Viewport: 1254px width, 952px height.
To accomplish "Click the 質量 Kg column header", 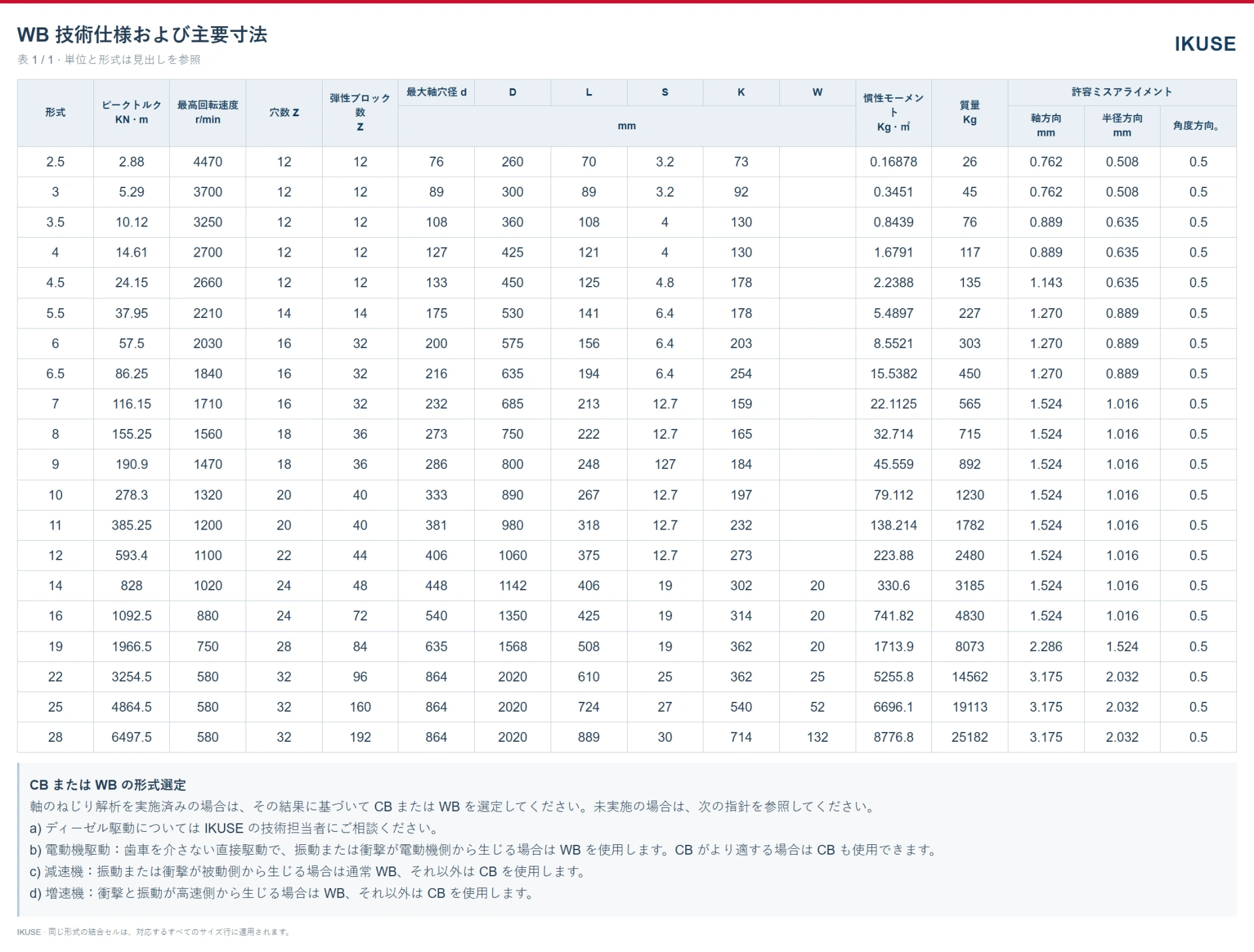I will [970, 112].
